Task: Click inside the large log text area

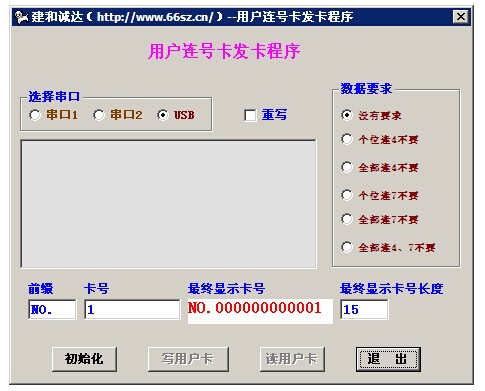Action: pos(168,204)
